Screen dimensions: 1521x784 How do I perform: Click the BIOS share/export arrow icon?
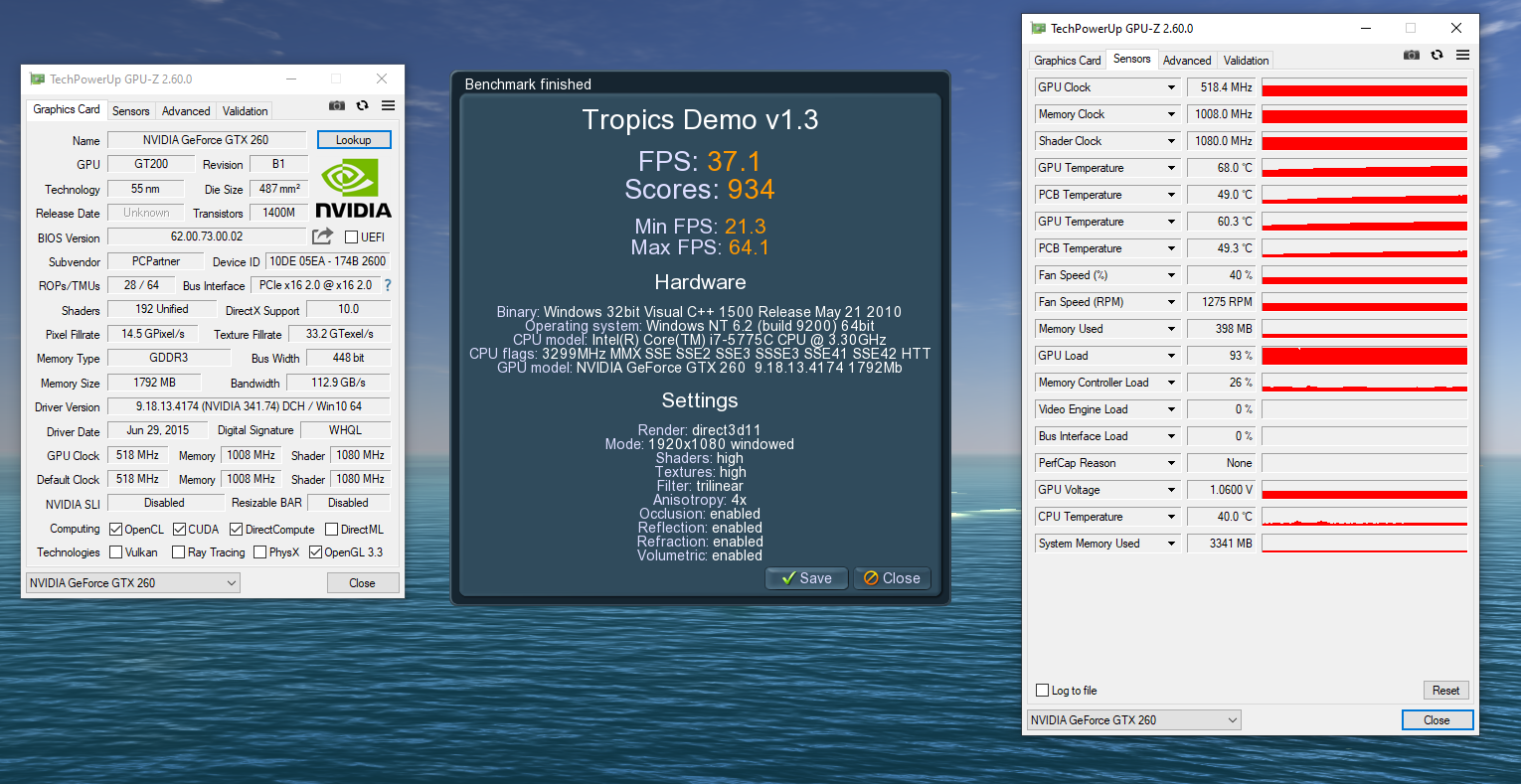click(322, 236)
